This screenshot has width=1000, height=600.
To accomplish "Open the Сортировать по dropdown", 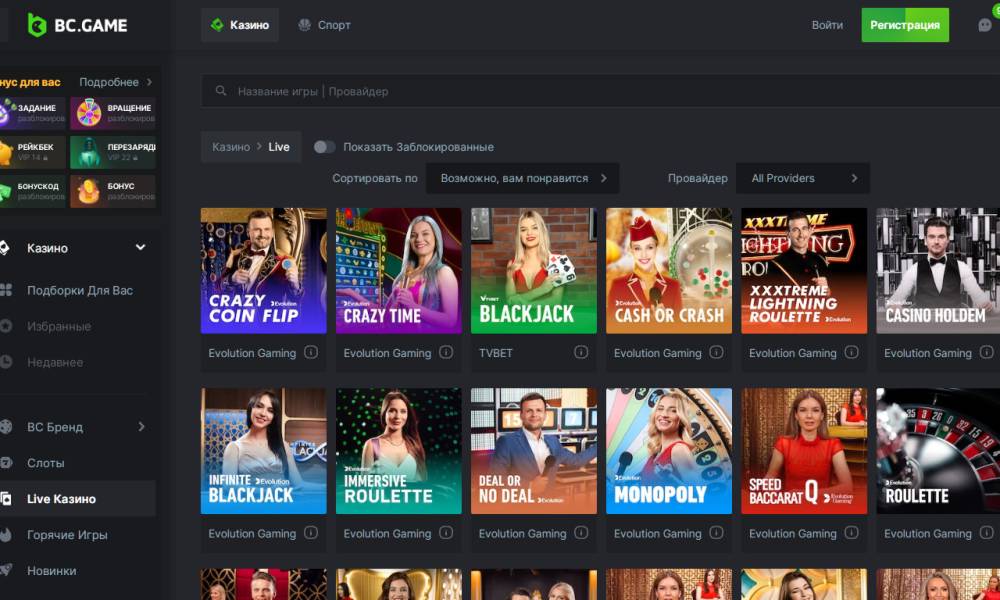I will 522,179.
